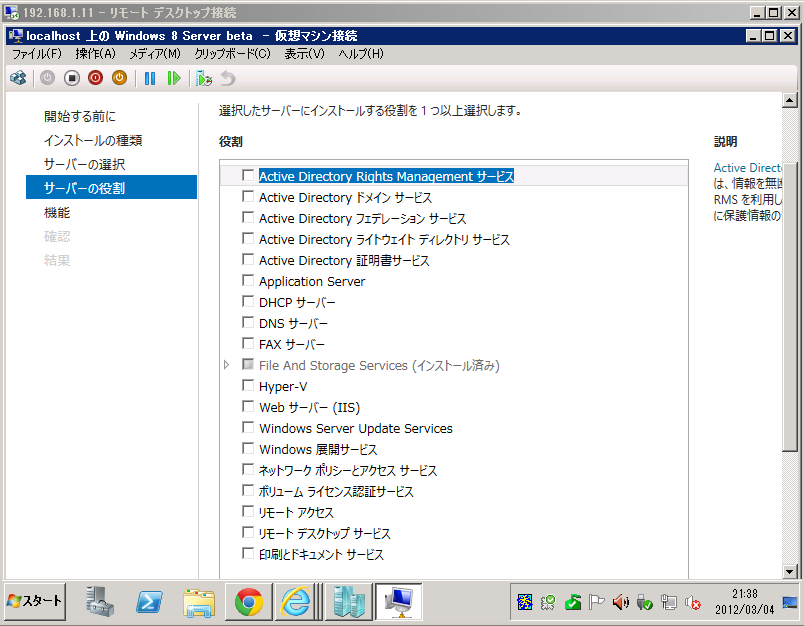804x626 pixels.
Task: Click the black Turn Off VM icon
Action: click(71, 78)
